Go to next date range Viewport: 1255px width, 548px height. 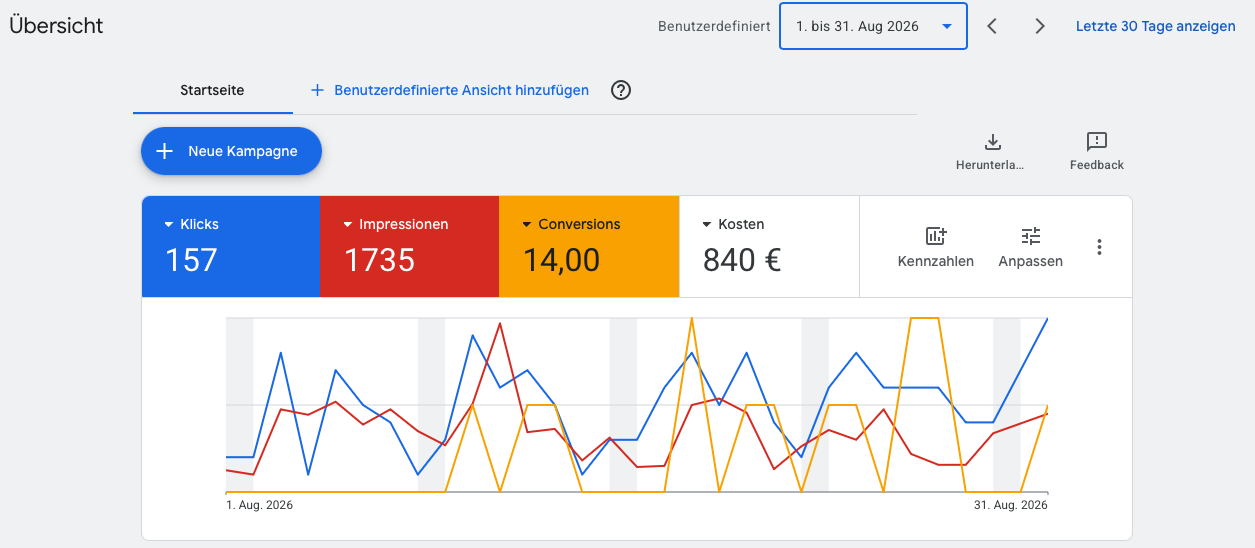pos(1040,26)
